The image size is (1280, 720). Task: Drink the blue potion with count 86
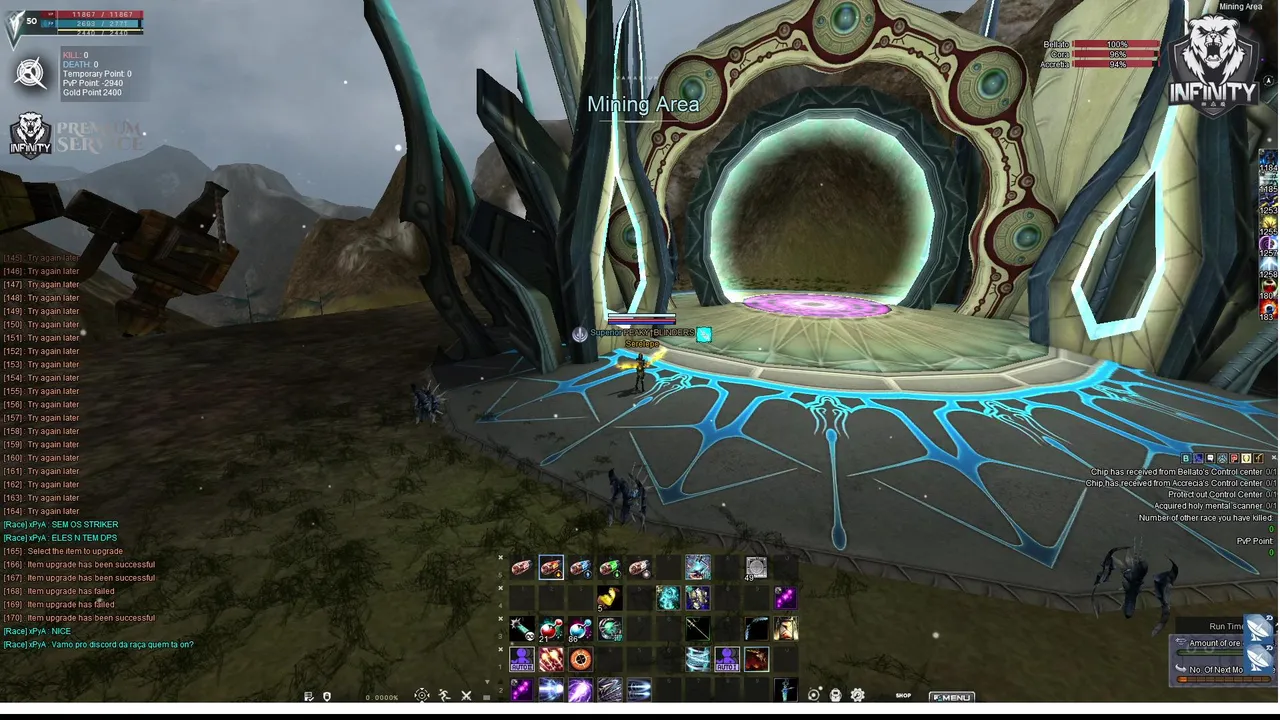pyautogui.click(x=580, y=629)
